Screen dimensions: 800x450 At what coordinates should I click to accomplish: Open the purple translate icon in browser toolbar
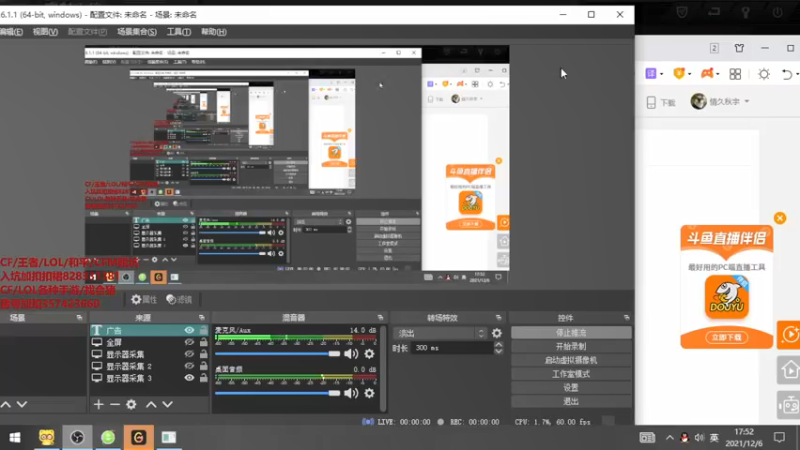651,73
